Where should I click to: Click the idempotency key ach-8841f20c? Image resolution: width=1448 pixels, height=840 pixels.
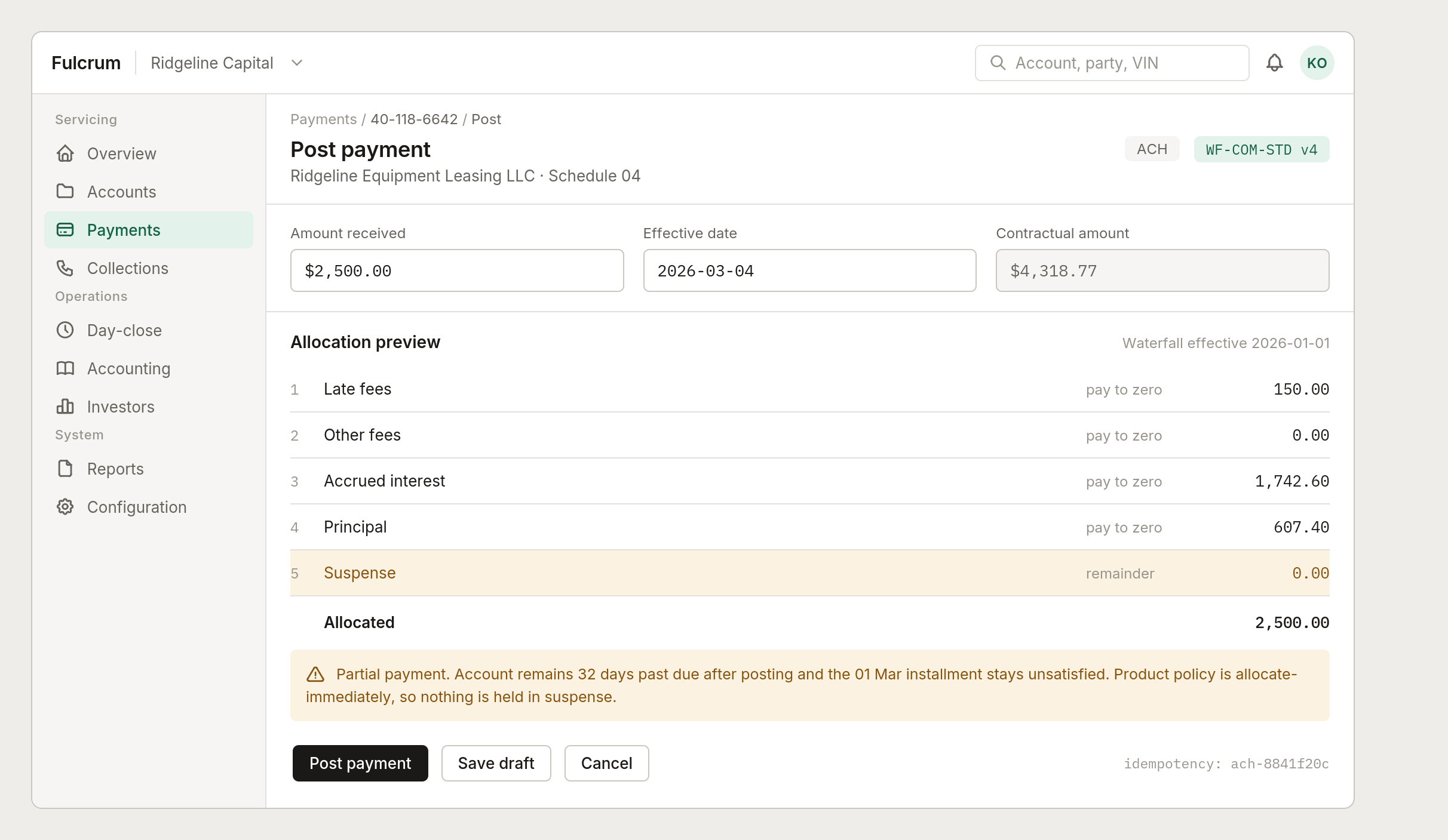(1226, 764)
